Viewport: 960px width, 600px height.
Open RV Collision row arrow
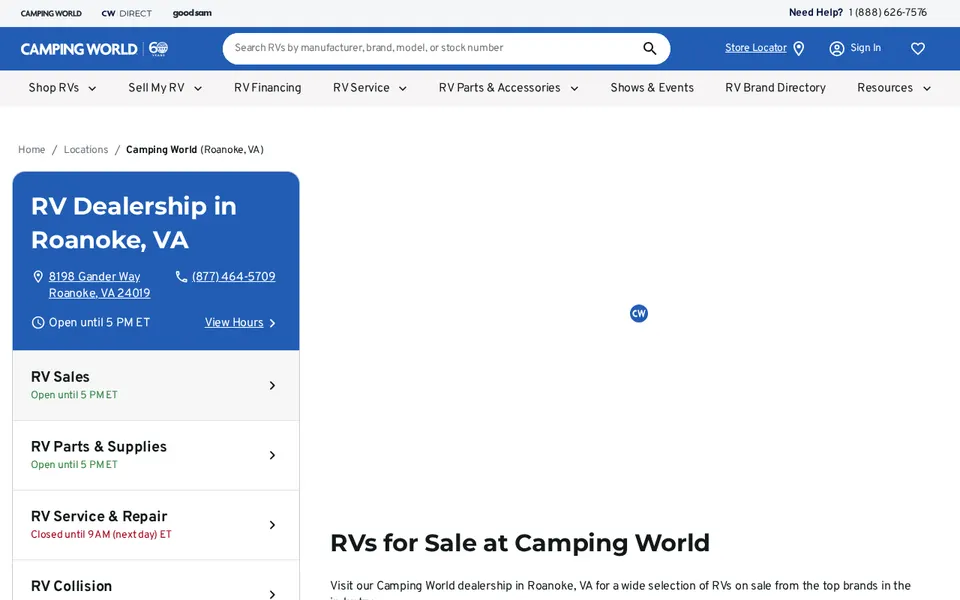(272, 594)
